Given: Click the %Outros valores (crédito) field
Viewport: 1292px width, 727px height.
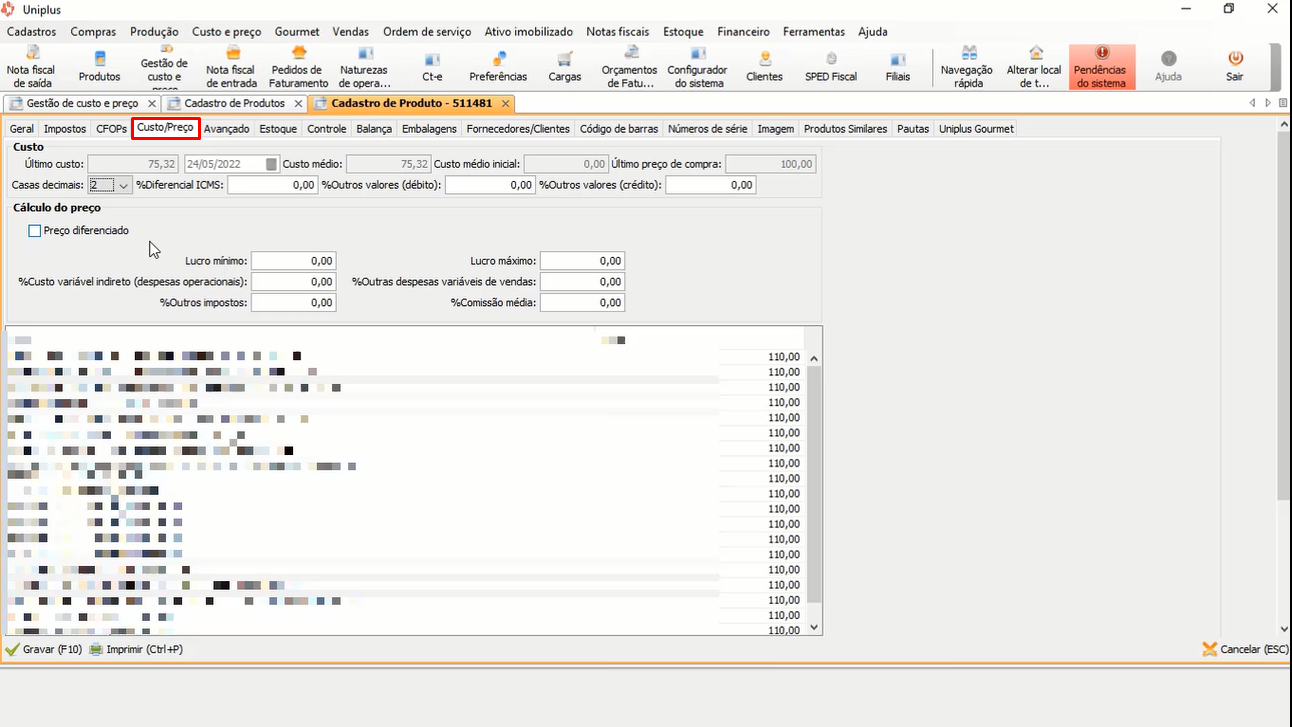Looking at the screenshot, I should click(711, 185).
